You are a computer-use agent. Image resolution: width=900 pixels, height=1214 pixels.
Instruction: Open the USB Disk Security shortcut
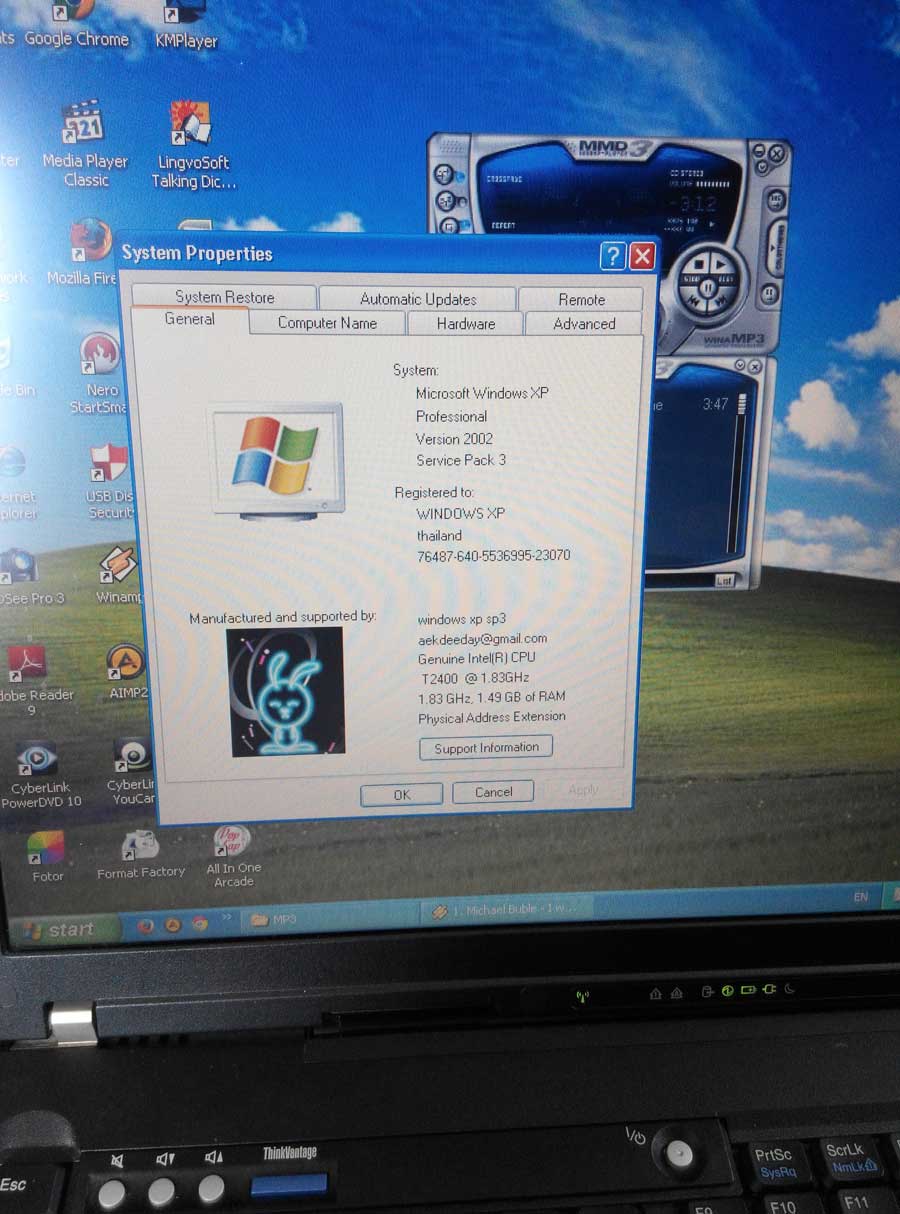(x=109, y=482)
